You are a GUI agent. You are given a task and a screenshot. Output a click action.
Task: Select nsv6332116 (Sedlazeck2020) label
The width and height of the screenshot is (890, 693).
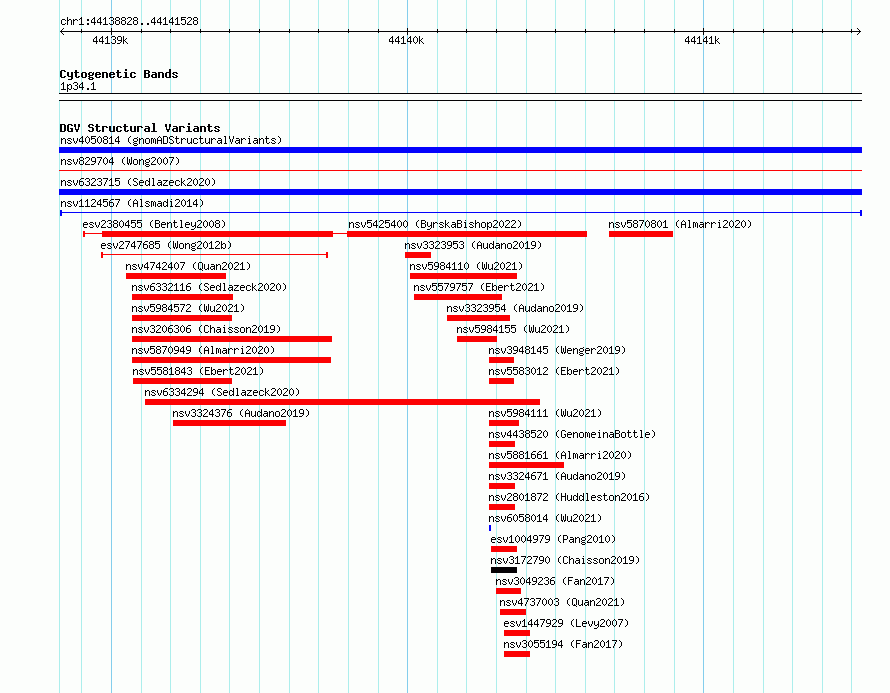coord(209,287)
